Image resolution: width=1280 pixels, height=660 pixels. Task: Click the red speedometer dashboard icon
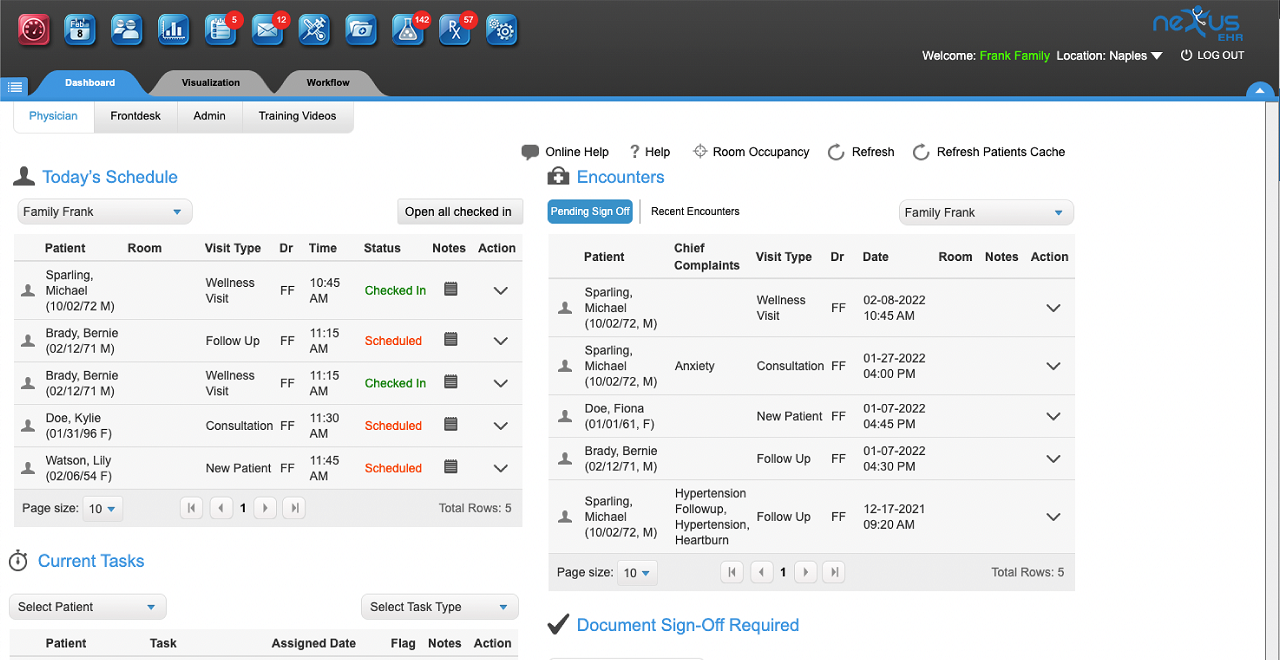[x=33, y=30]
